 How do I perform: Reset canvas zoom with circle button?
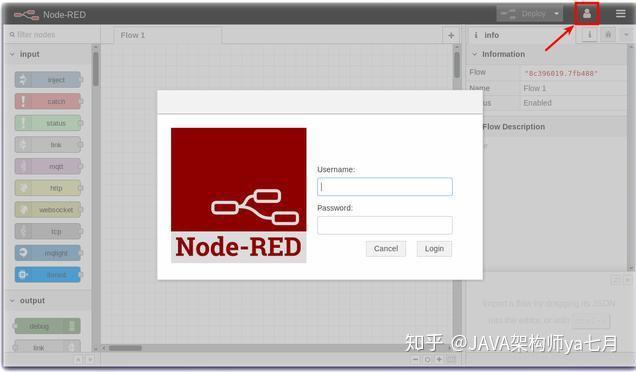(427, 359)
